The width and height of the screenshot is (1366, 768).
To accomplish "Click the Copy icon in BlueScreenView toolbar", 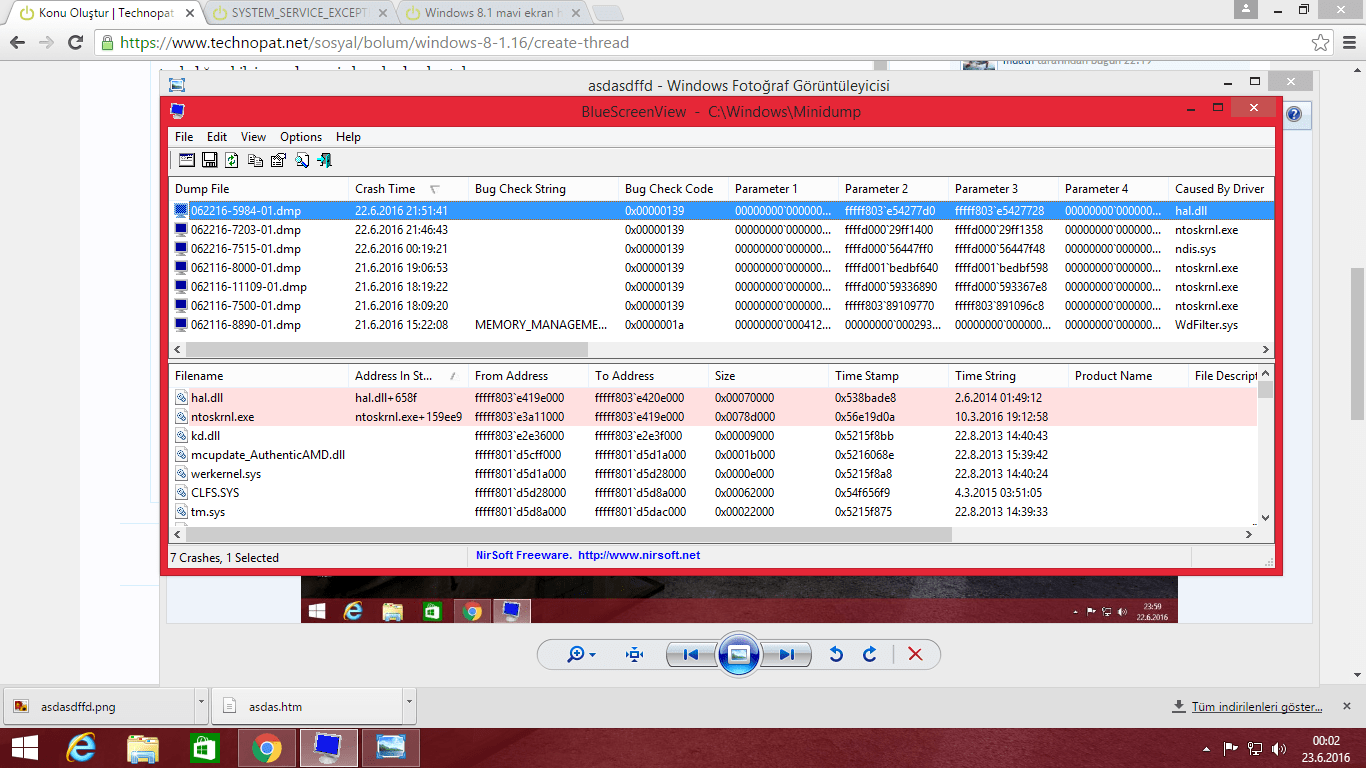I will tap(255, 160).
